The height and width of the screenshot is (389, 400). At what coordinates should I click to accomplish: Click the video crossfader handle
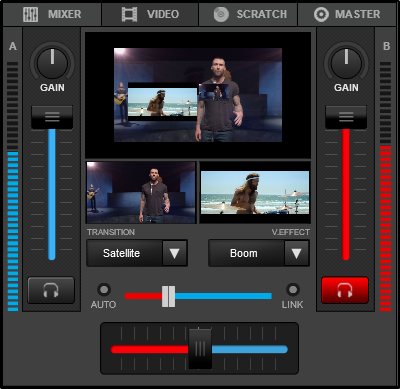pos(168,296)
